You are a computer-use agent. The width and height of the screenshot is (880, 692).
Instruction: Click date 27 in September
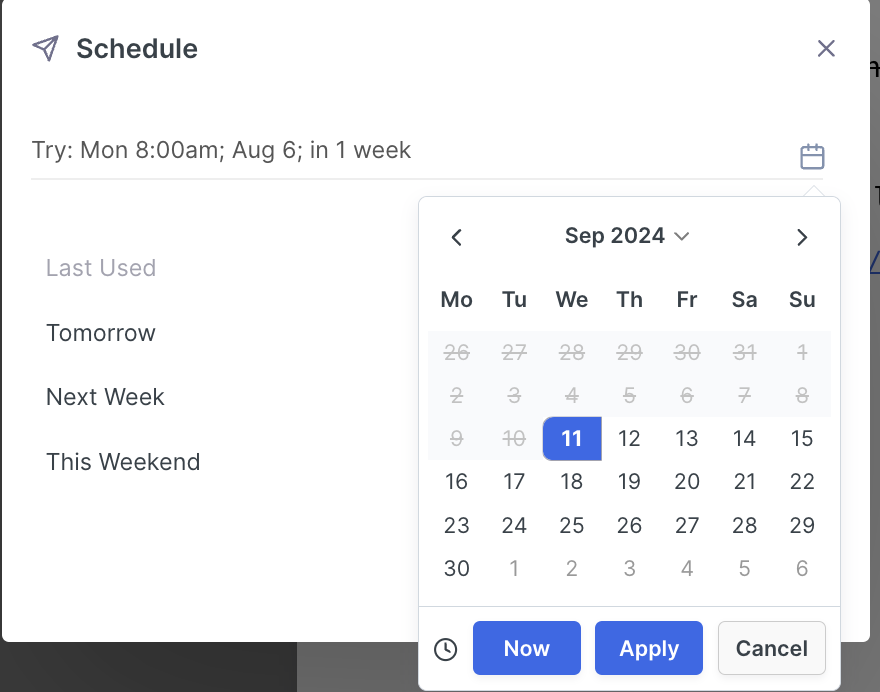pos(687,526)
